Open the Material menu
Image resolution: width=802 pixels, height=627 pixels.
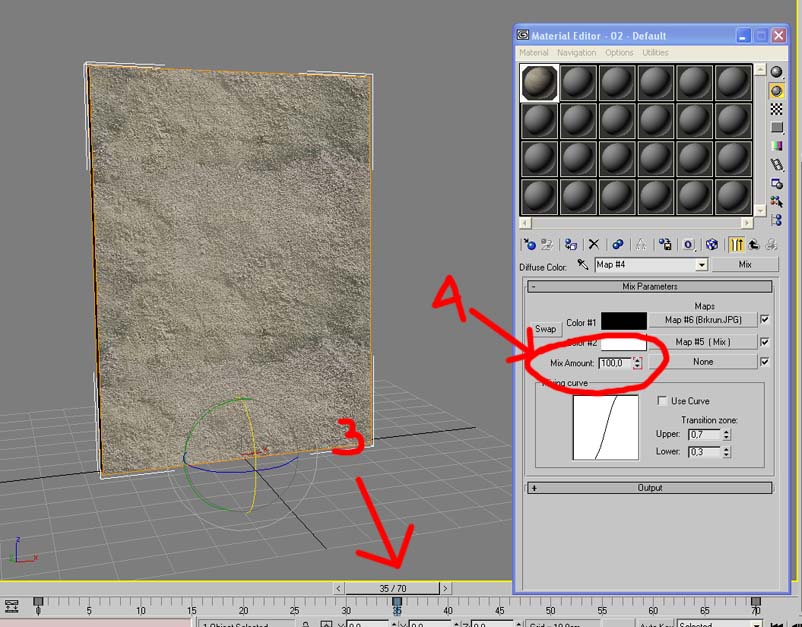tap(533, 52)
